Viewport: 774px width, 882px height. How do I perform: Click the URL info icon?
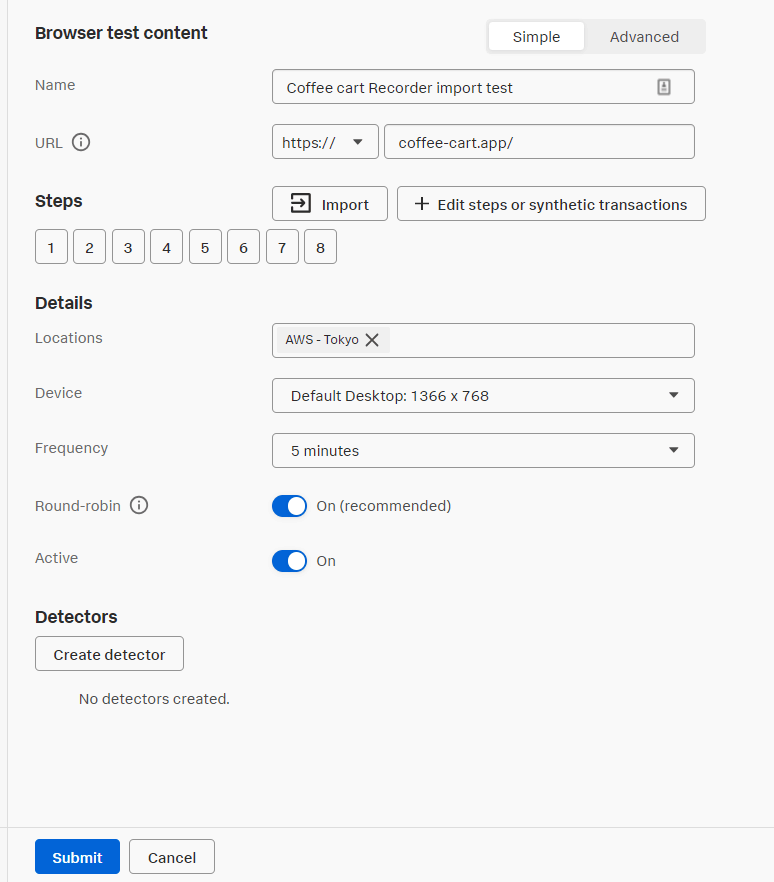click(81, 142)
